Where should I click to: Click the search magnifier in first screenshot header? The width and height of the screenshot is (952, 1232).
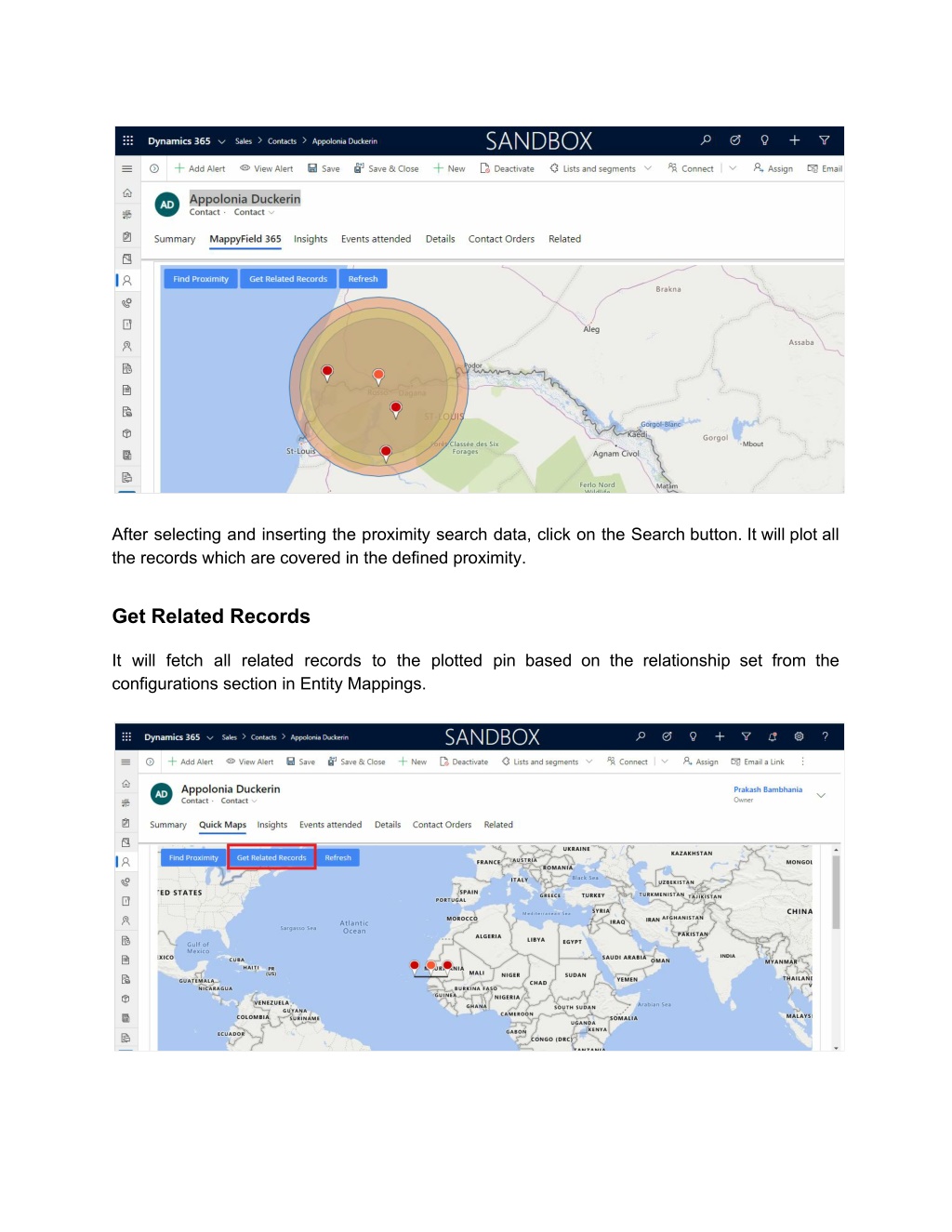706,140
